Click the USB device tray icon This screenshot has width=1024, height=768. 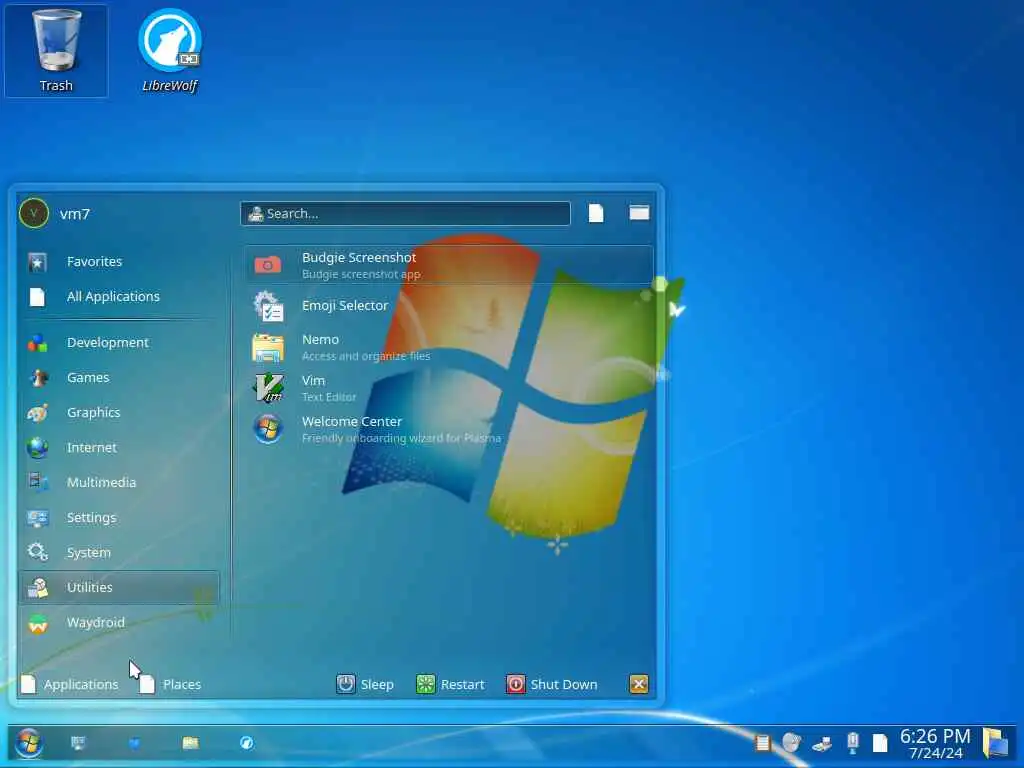click(852, 743)
